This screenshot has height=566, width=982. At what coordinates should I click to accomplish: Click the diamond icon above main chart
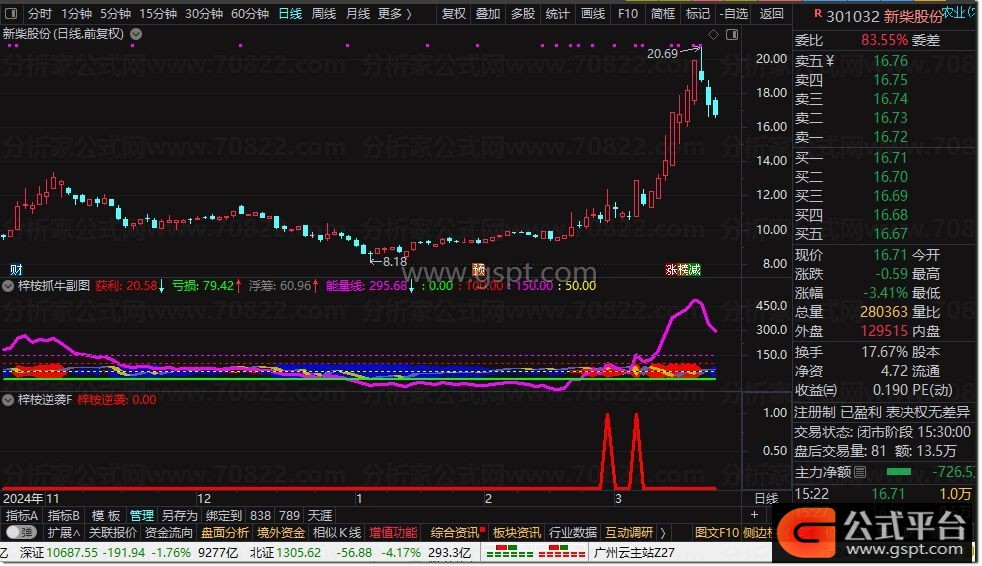click(x=713, y=34)
